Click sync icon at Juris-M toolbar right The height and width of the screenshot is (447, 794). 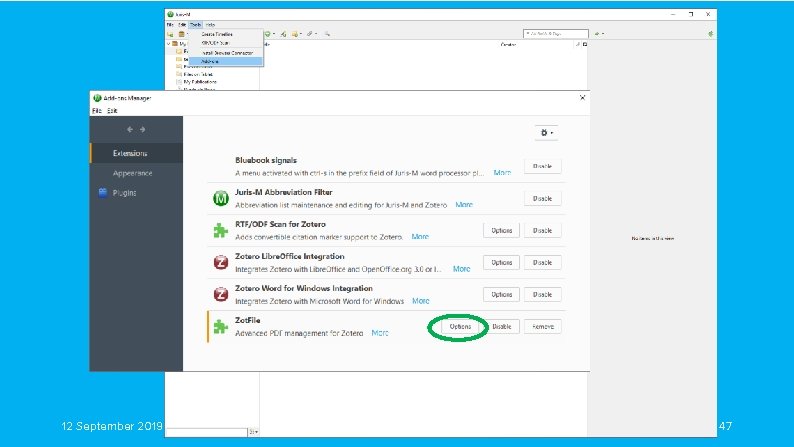(710, 34)
